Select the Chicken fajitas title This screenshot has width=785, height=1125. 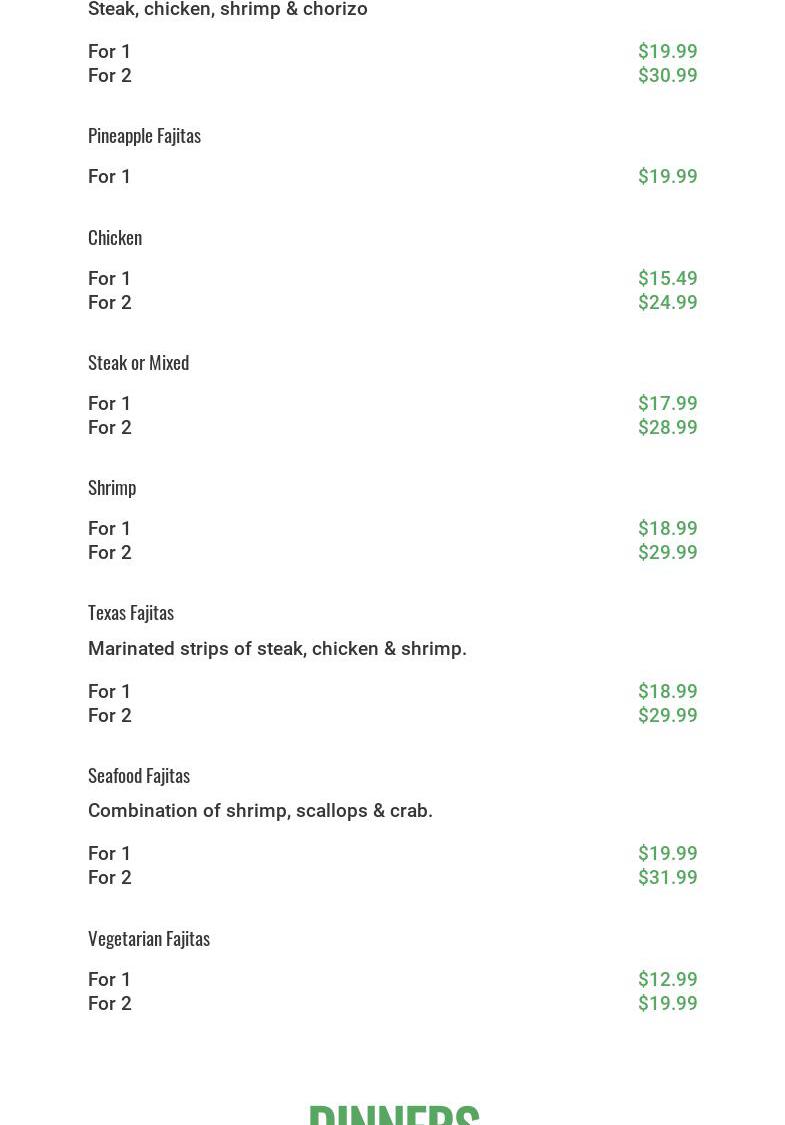pyautogui.click(x=115, y=237)
